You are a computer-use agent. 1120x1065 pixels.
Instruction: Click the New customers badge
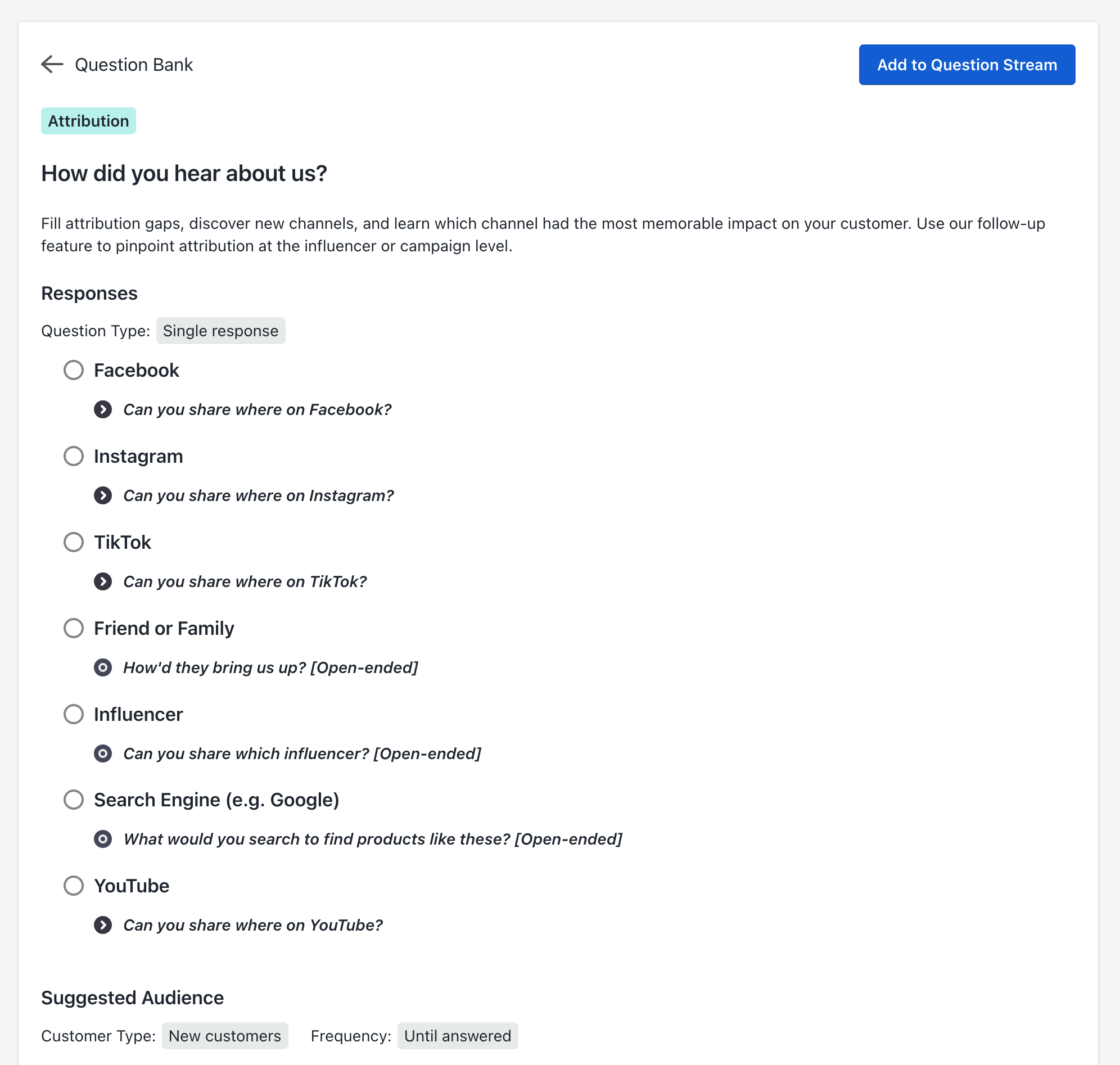[x=225, y=1036]
